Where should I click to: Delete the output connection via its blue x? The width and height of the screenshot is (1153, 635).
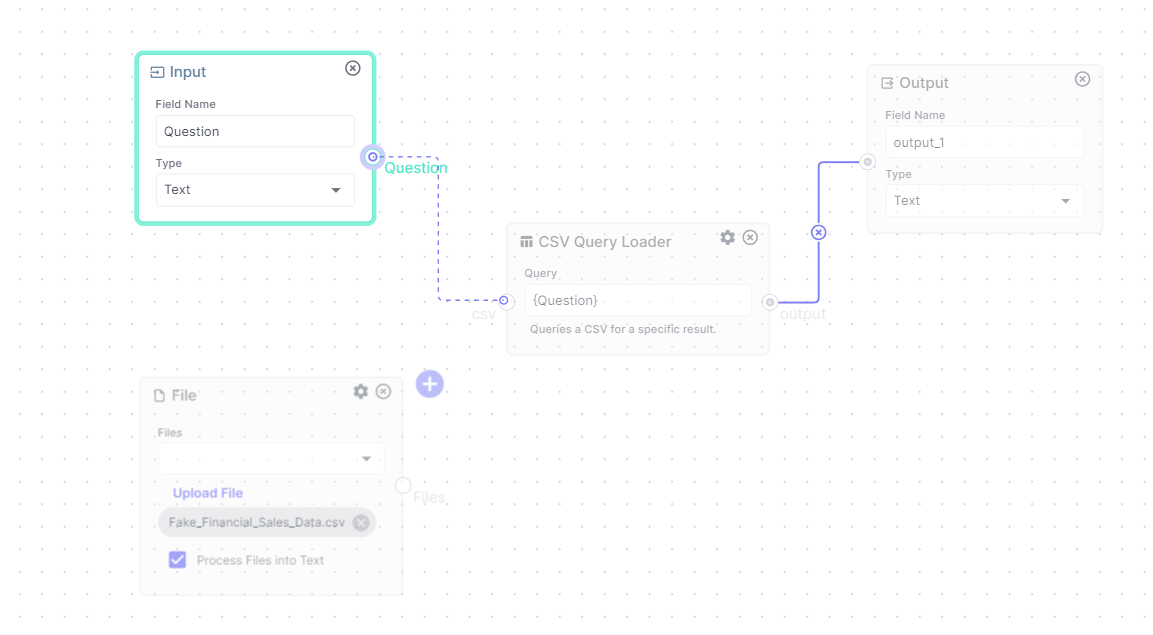tap(818, 232)
